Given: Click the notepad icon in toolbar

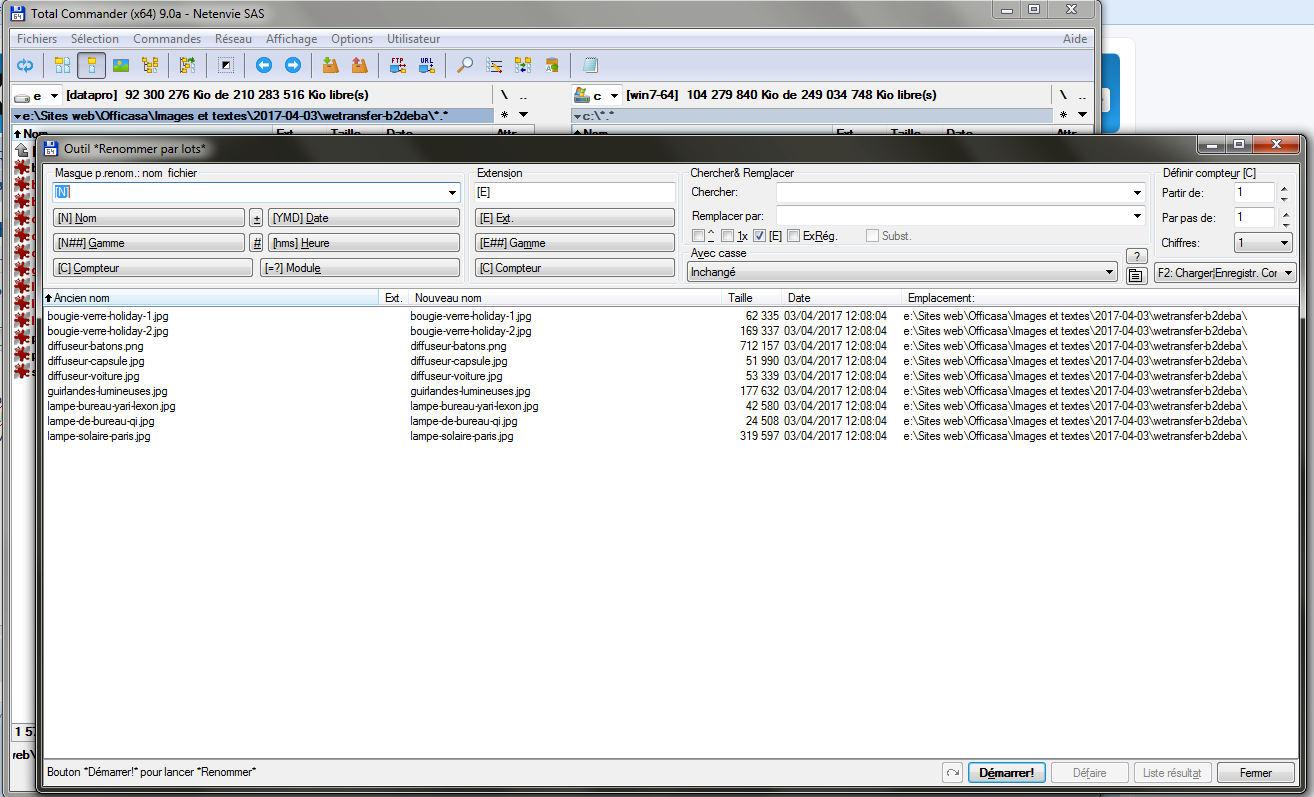Looking at the screenshot, I should (590, 66).
